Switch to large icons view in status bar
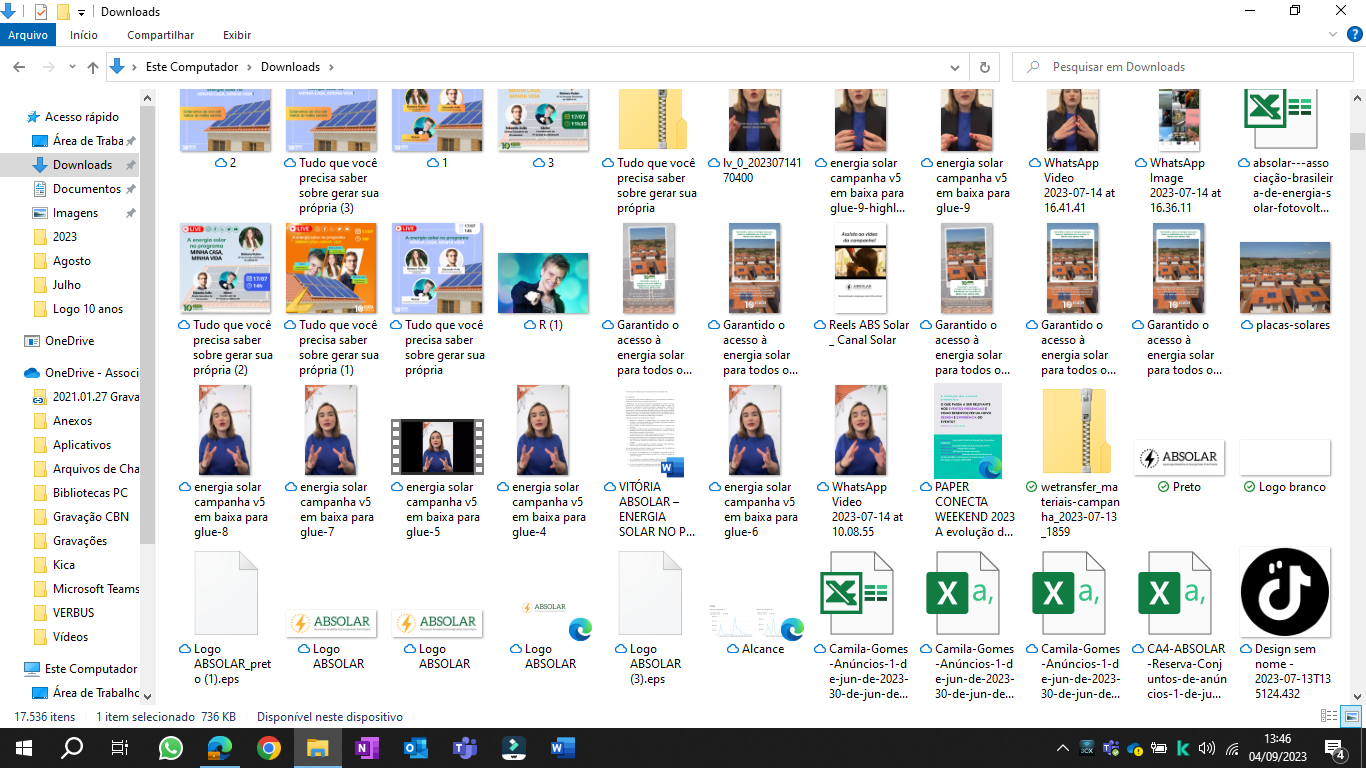Viewport: 1366px width, 768px height. click(x=1351, y=716)
